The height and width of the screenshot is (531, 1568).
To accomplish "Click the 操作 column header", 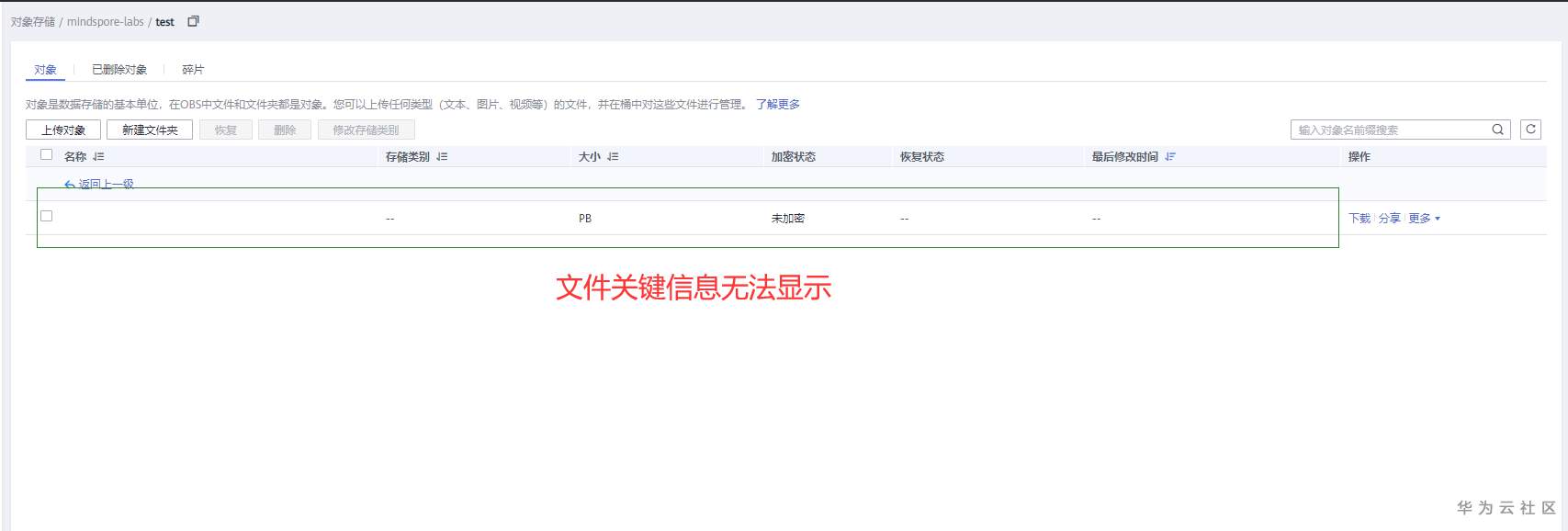I will (x=1359, y=157).
